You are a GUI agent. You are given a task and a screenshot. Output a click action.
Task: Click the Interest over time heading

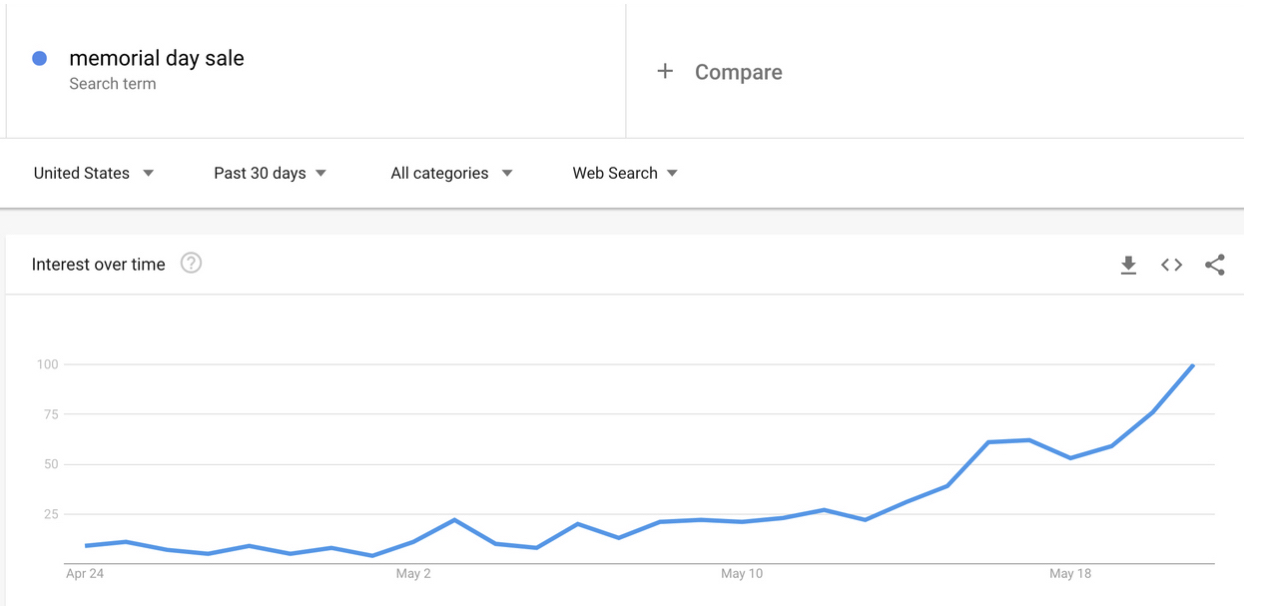coord(98,265)
